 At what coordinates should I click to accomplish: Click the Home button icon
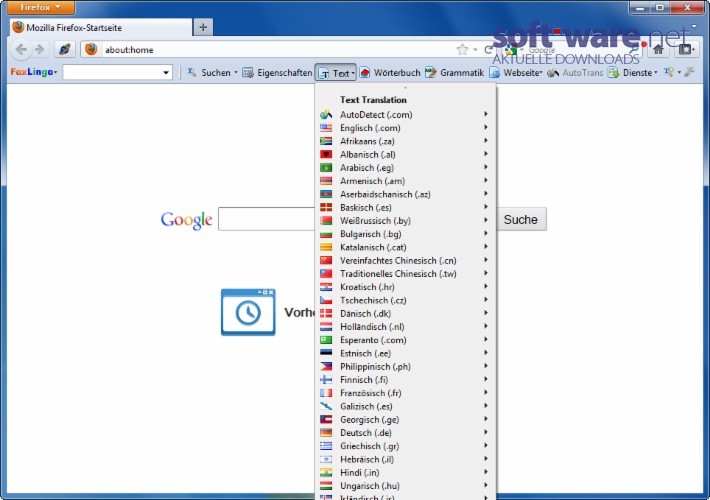click(658, 49)
